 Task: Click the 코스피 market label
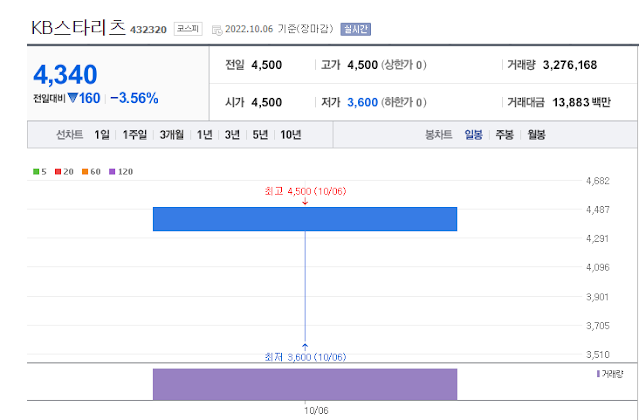point(188,29)
